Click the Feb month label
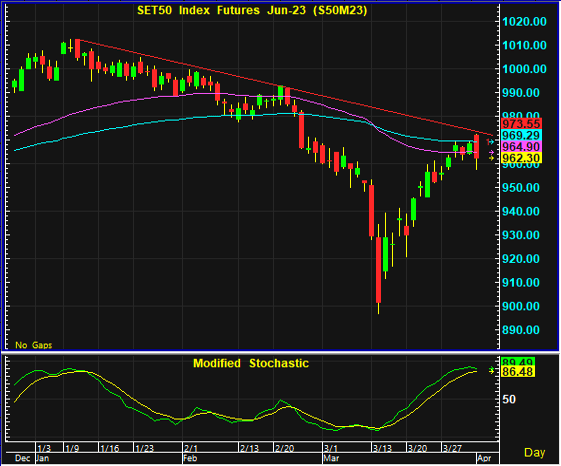 [x=190, y=458]
